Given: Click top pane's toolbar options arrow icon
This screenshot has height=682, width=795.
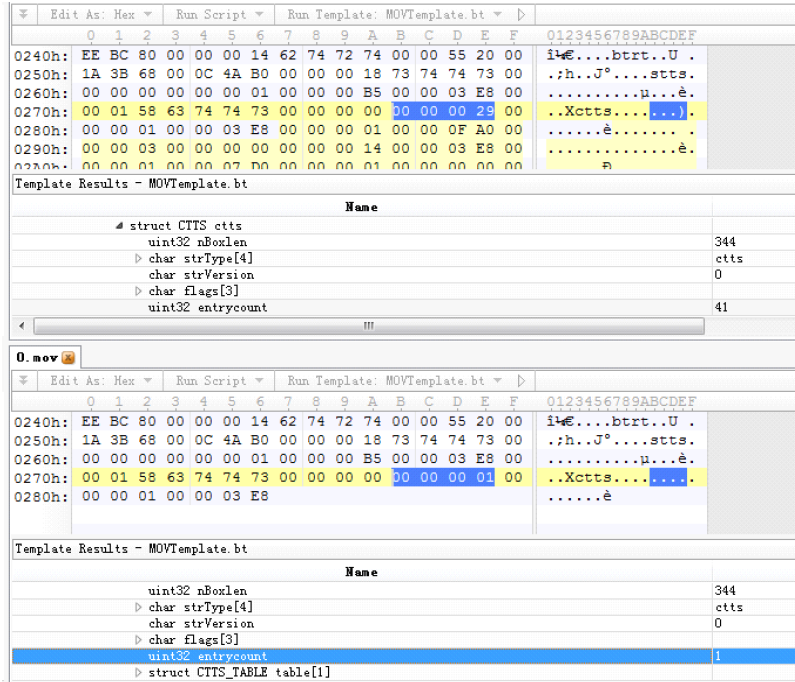Looking at the screenshot, I should (23, 15).
